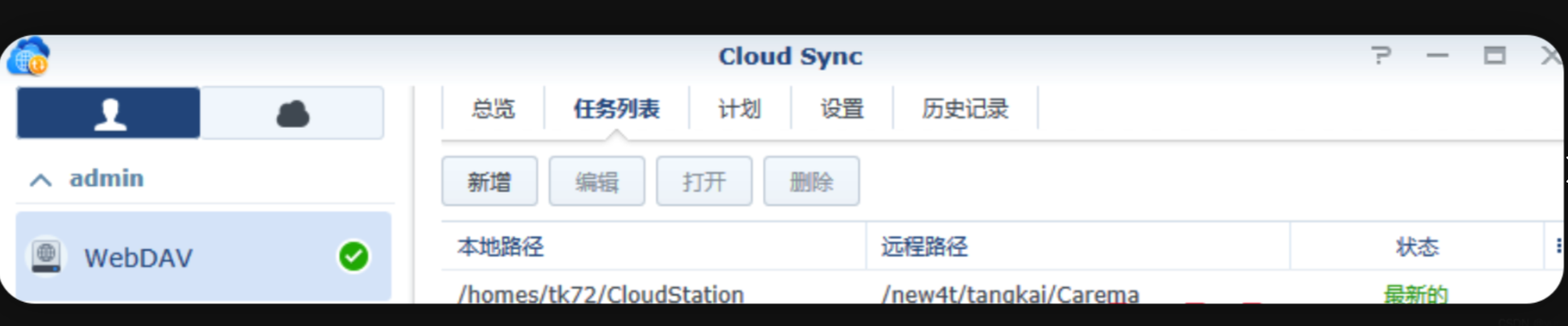
Task: Click the green connection status checkmark
Action: 354,257
